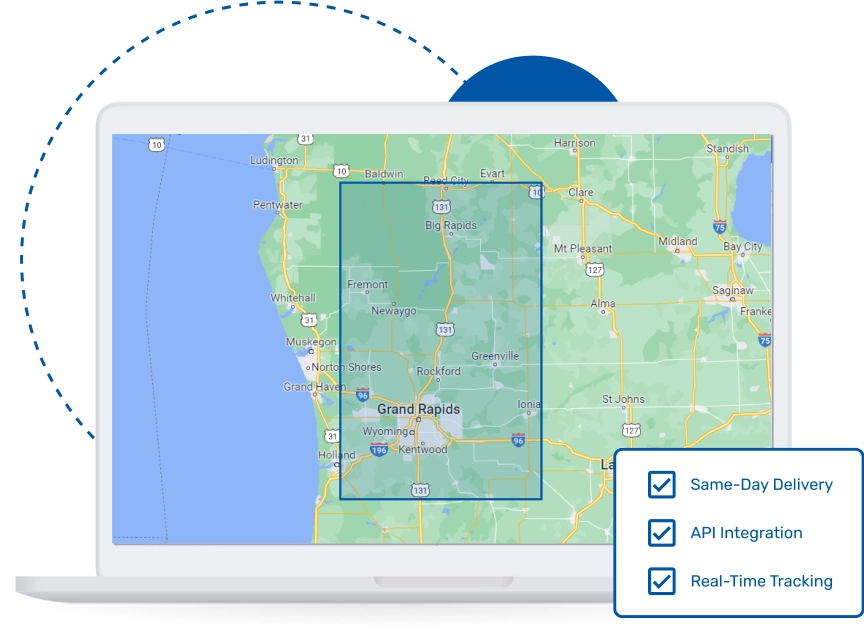Select the Saginaw city label
The image size is (864, 630).
(732, 290)
